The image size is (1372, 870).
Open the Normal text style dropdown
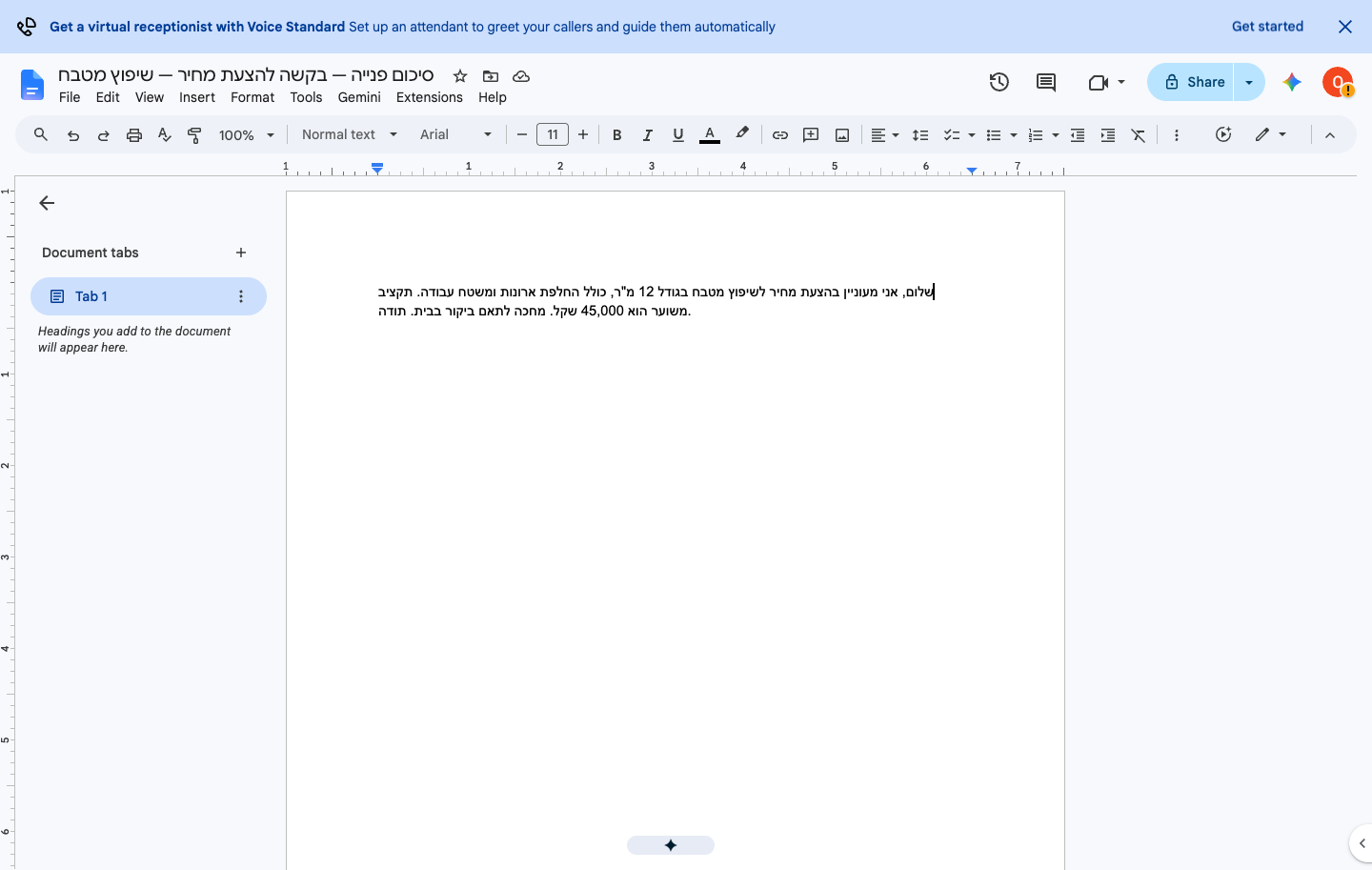pyautogui.click(x=350, y=135)
